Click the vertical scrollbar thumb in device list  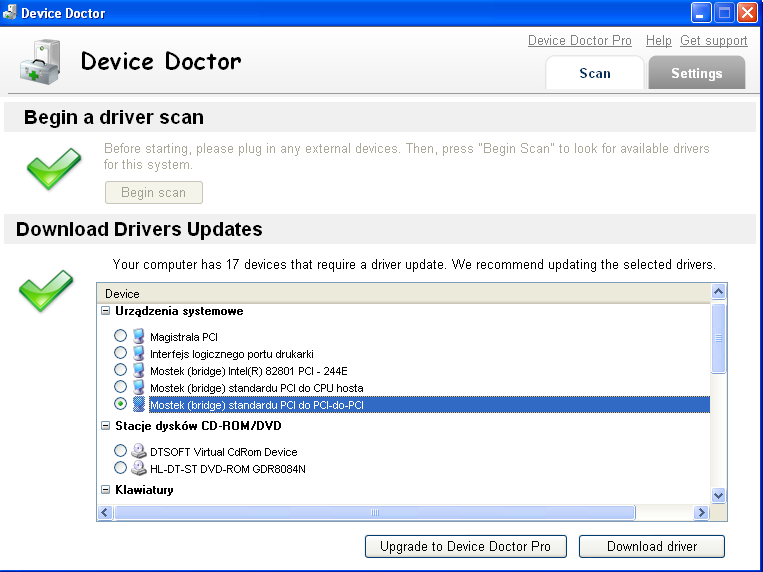[718, 338]
